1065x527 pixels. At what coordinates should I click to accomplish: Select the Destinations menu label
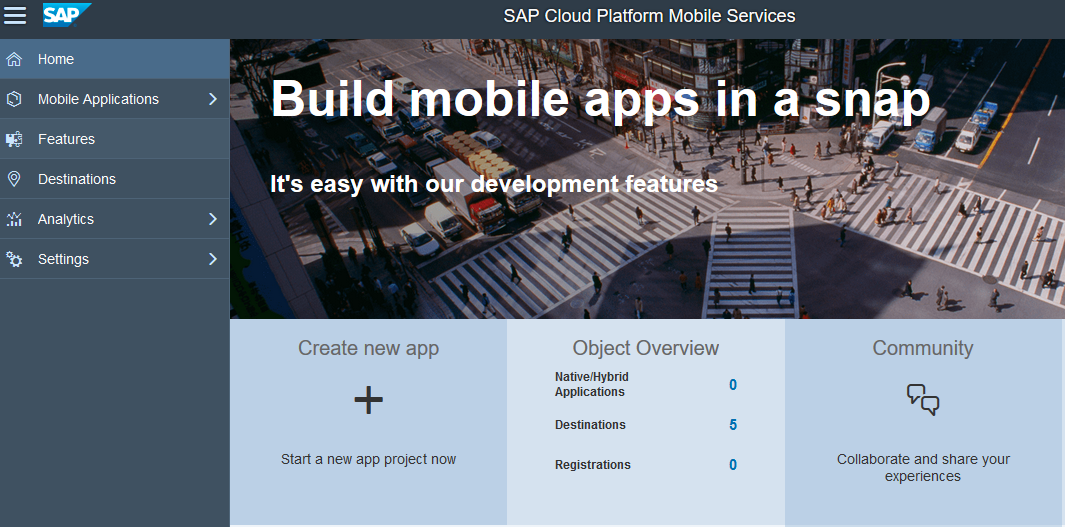(77, 179)
